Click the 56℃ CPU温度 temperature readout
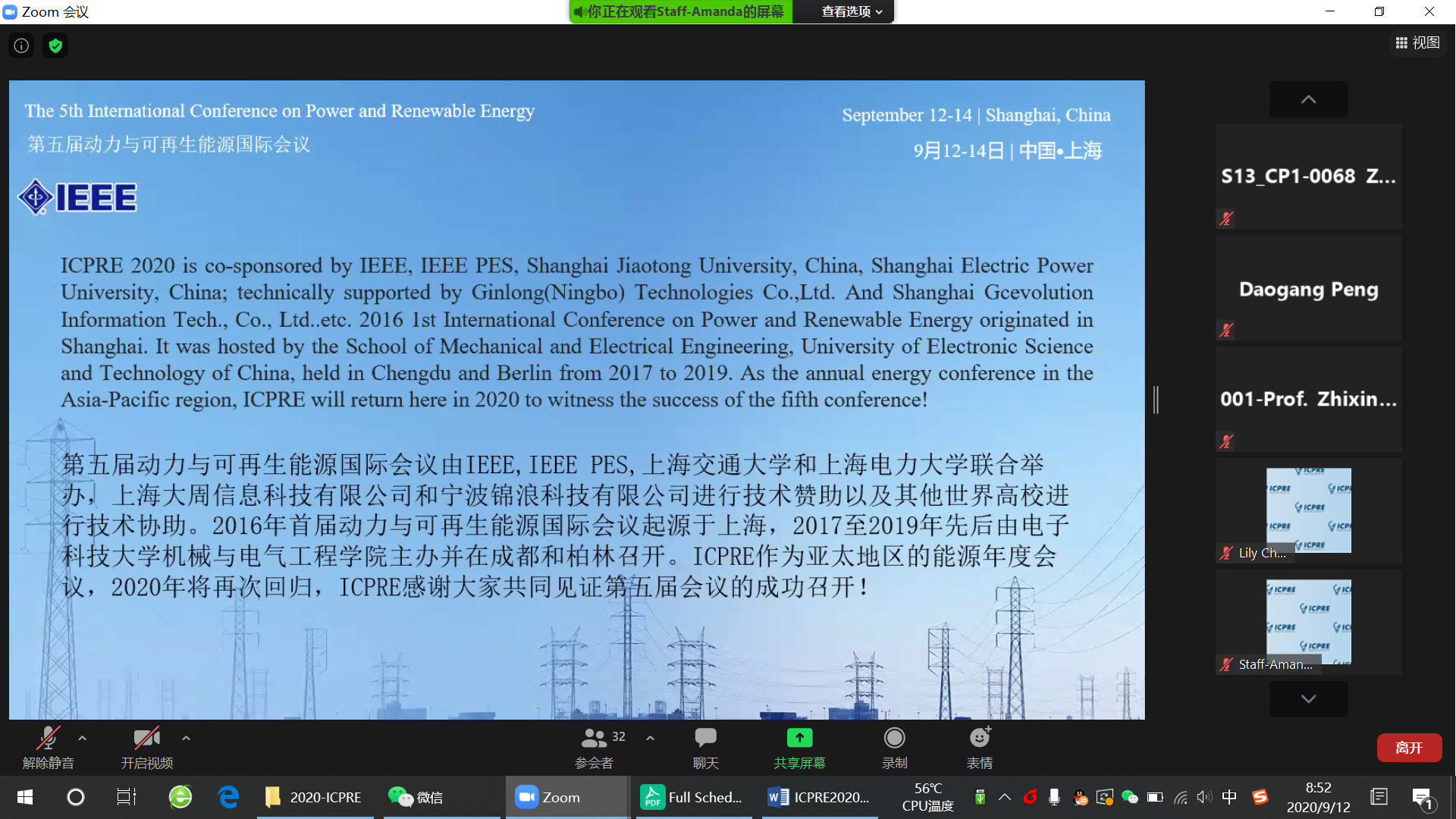 click(x=927, y=797)
